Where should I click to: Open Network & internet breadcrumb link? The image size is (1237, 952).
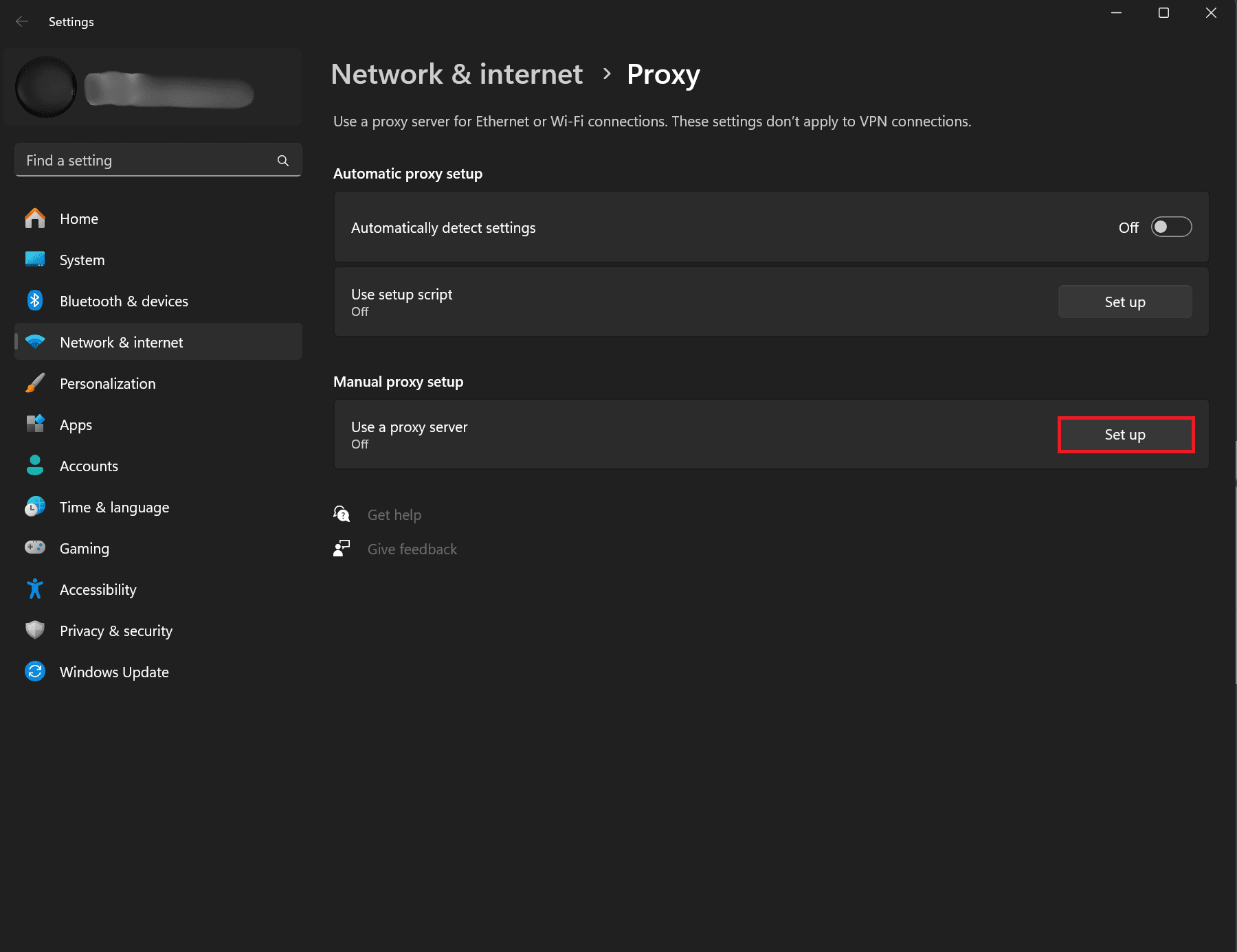pyautogui.click(x=456, y=73)
